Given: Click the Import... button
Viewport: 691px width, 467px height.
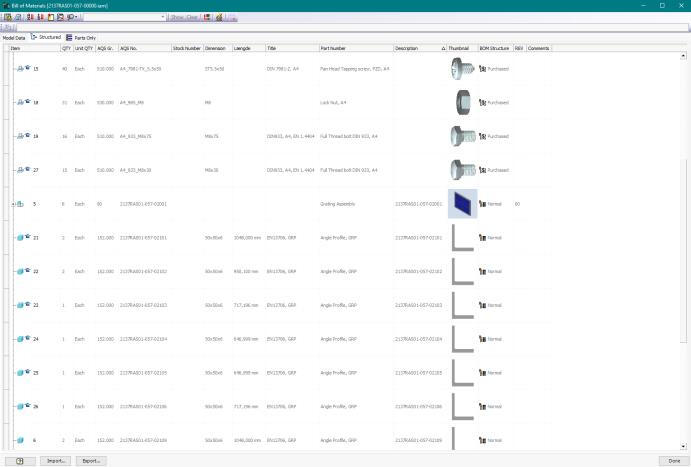Looking at the screenshot, I should point(56,460).
